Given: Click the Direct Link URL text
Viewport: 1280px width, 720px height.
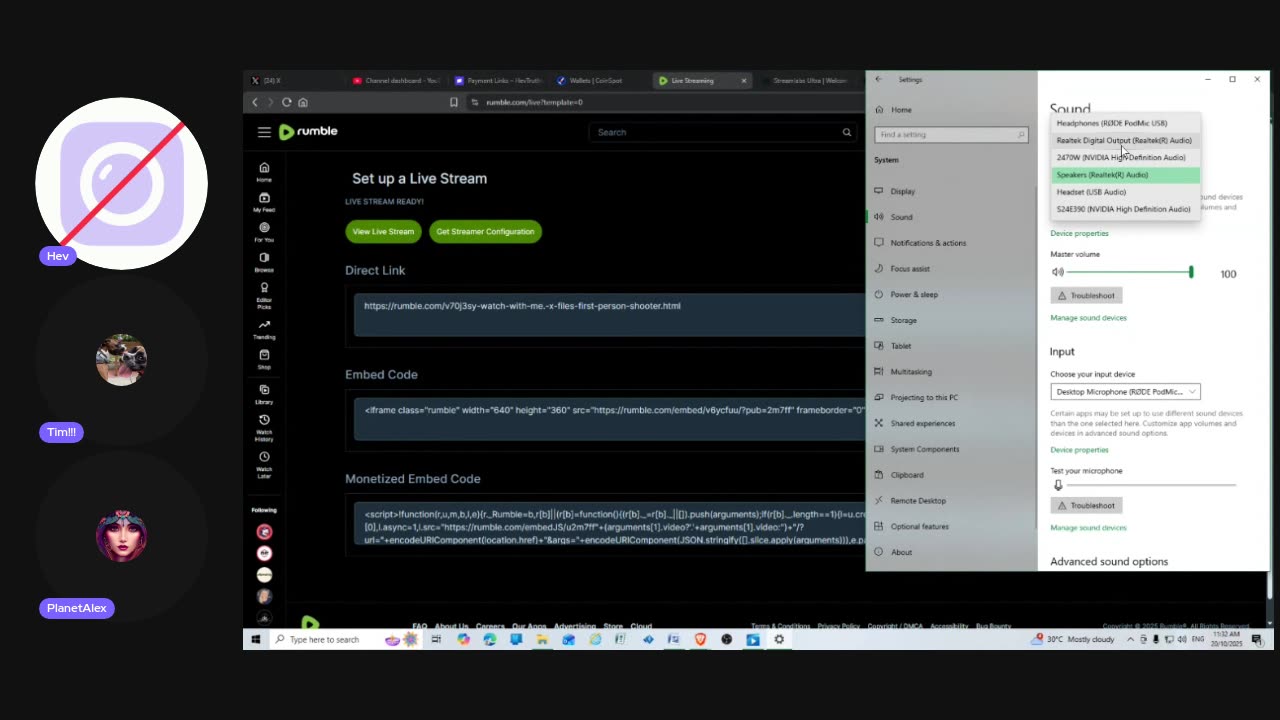Looking at the screenshot, I should point(522,306).
